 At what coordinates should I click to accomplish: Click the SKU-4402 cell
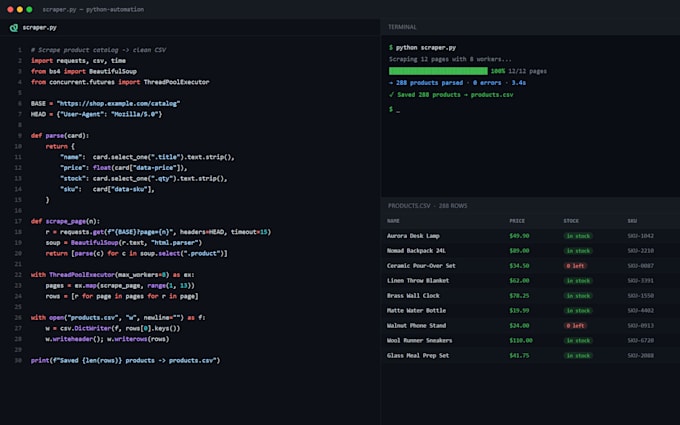[641, 311]
